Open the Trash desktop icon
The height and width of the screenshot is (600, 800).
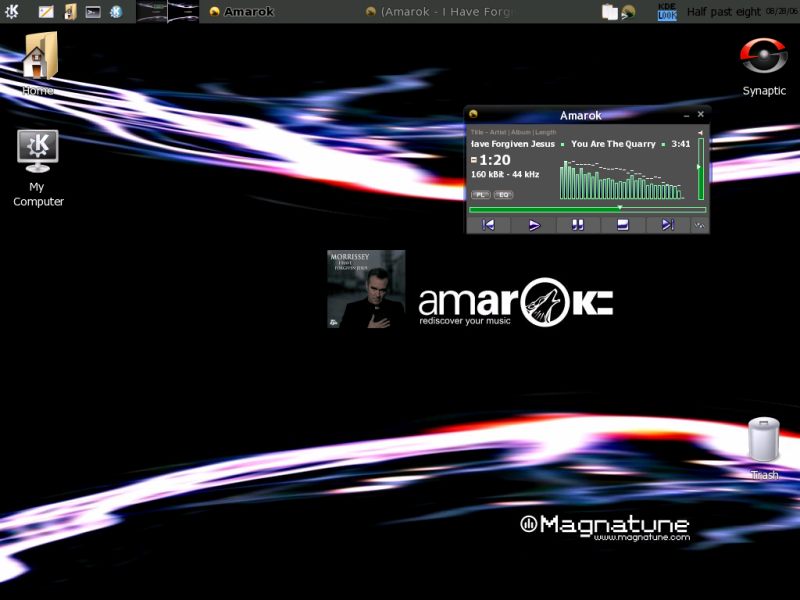pyautogui.click(x=764, y=449)
